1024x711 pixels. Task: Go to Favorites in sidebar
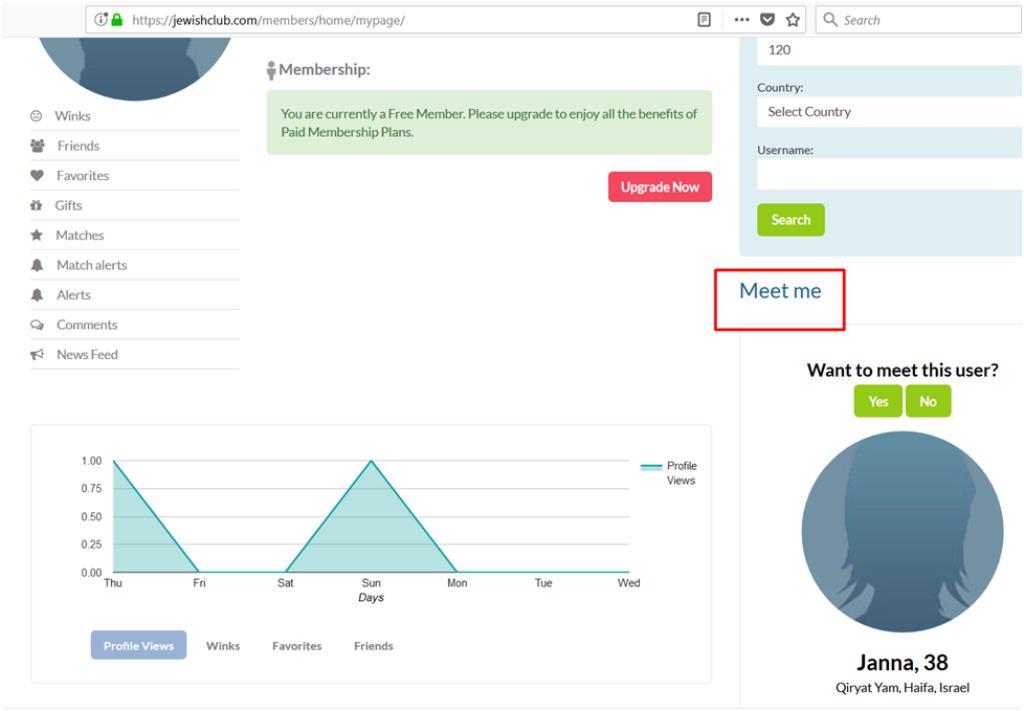point(83,176)
